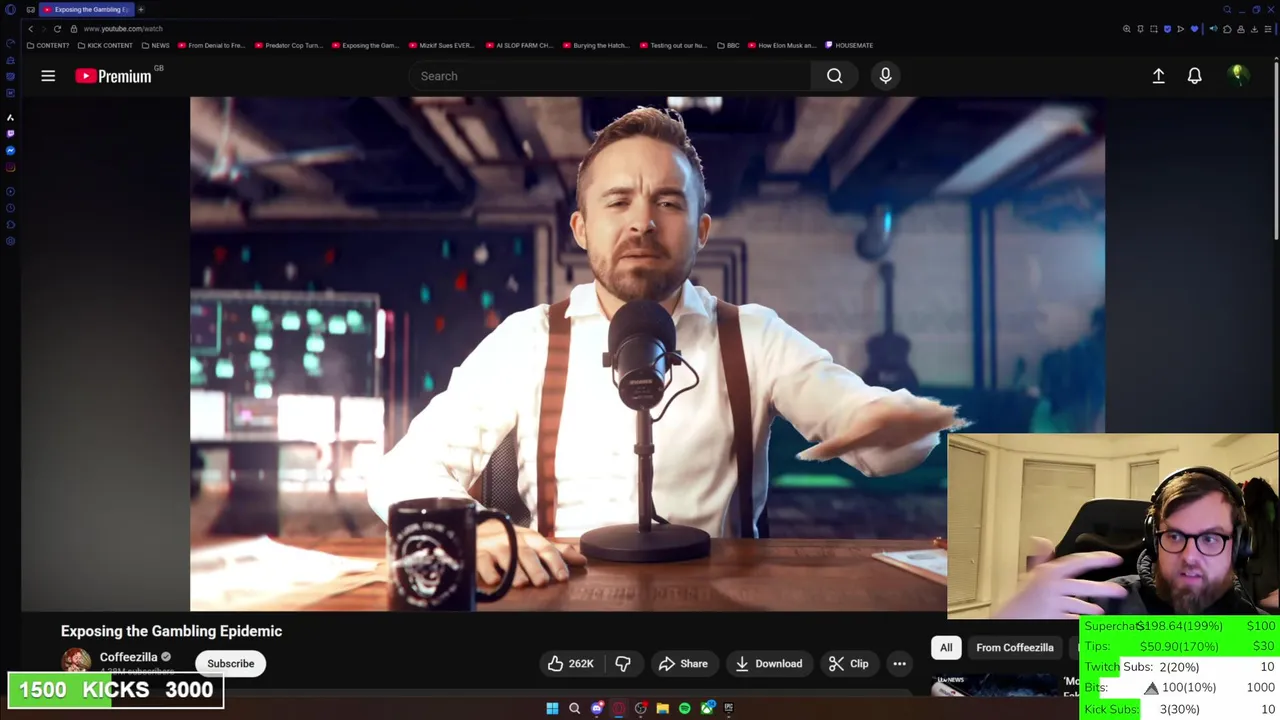
Task: Open the Coffeezilla channel name link
Action: [x=128, y=657]
